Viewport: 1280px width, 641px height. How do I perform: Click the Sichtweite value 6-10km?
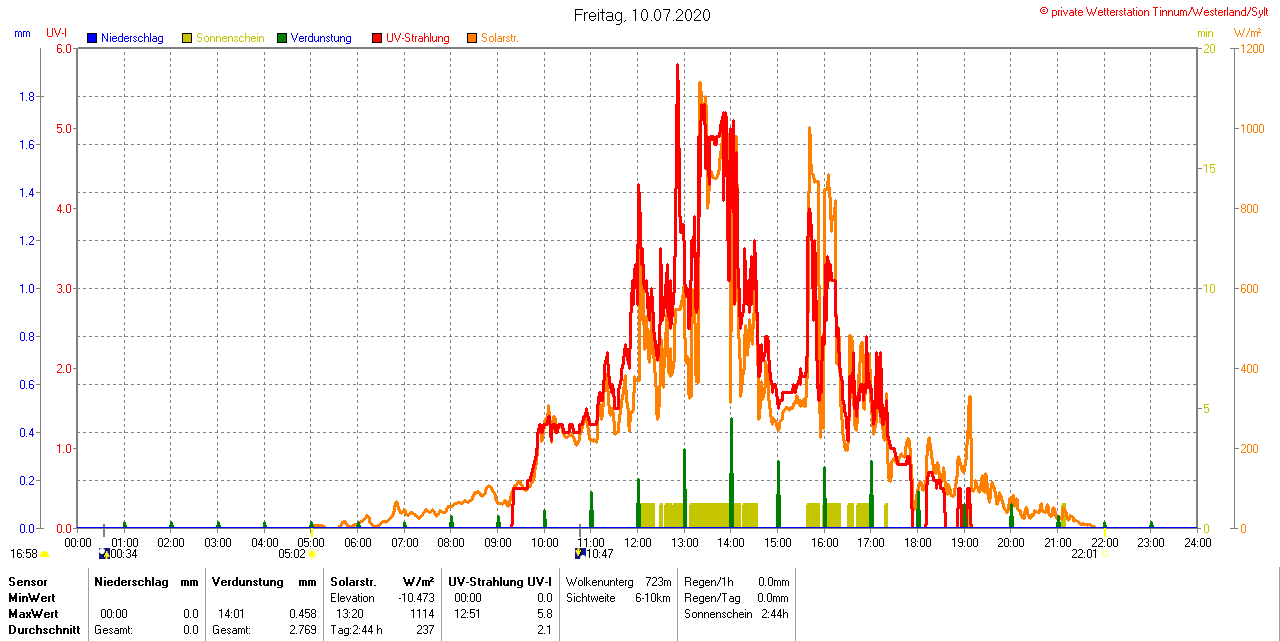tap(654, 597)
